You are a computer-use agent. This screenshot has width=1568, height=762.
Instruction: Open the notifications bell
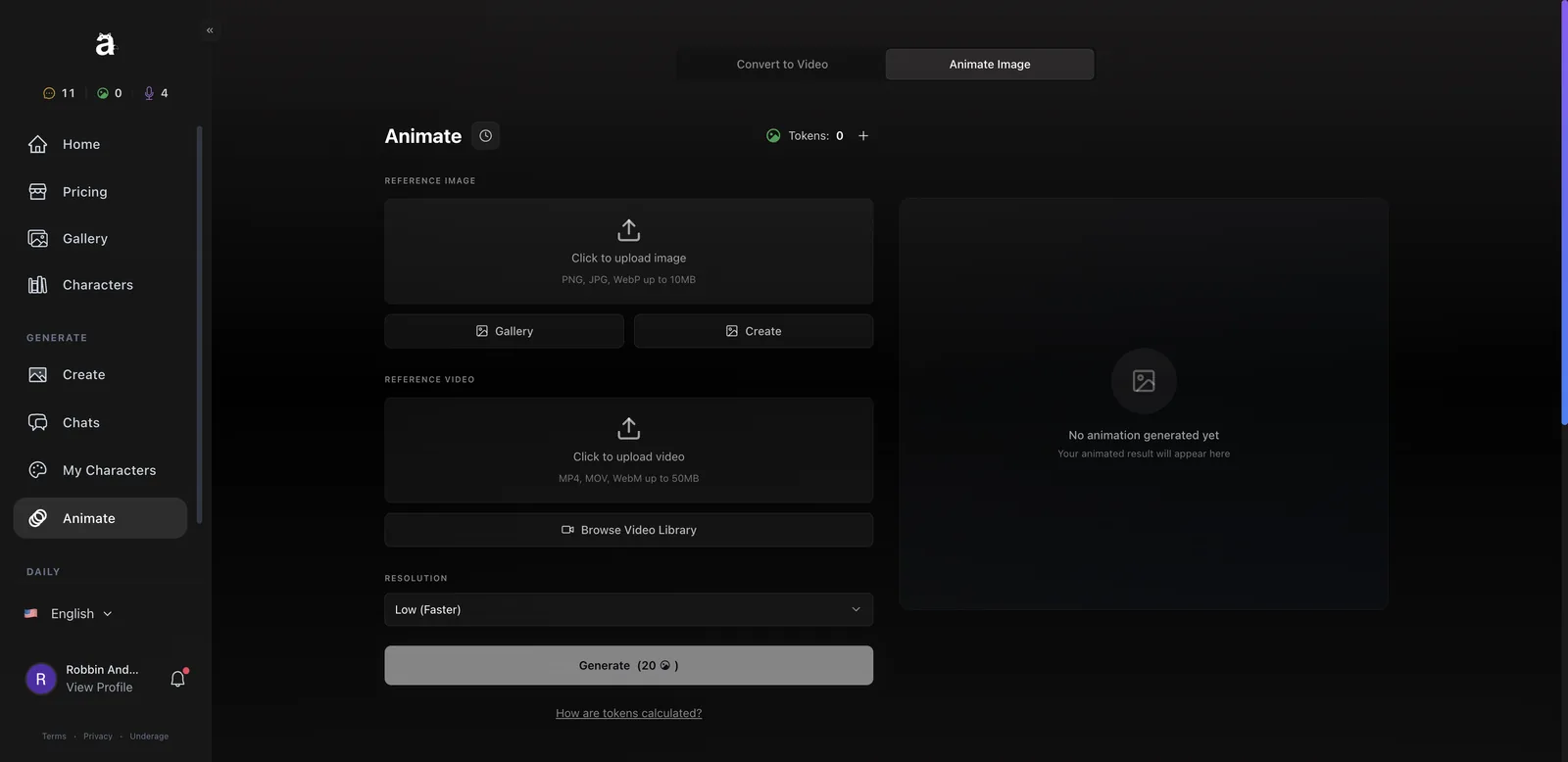tap(177, 679)
